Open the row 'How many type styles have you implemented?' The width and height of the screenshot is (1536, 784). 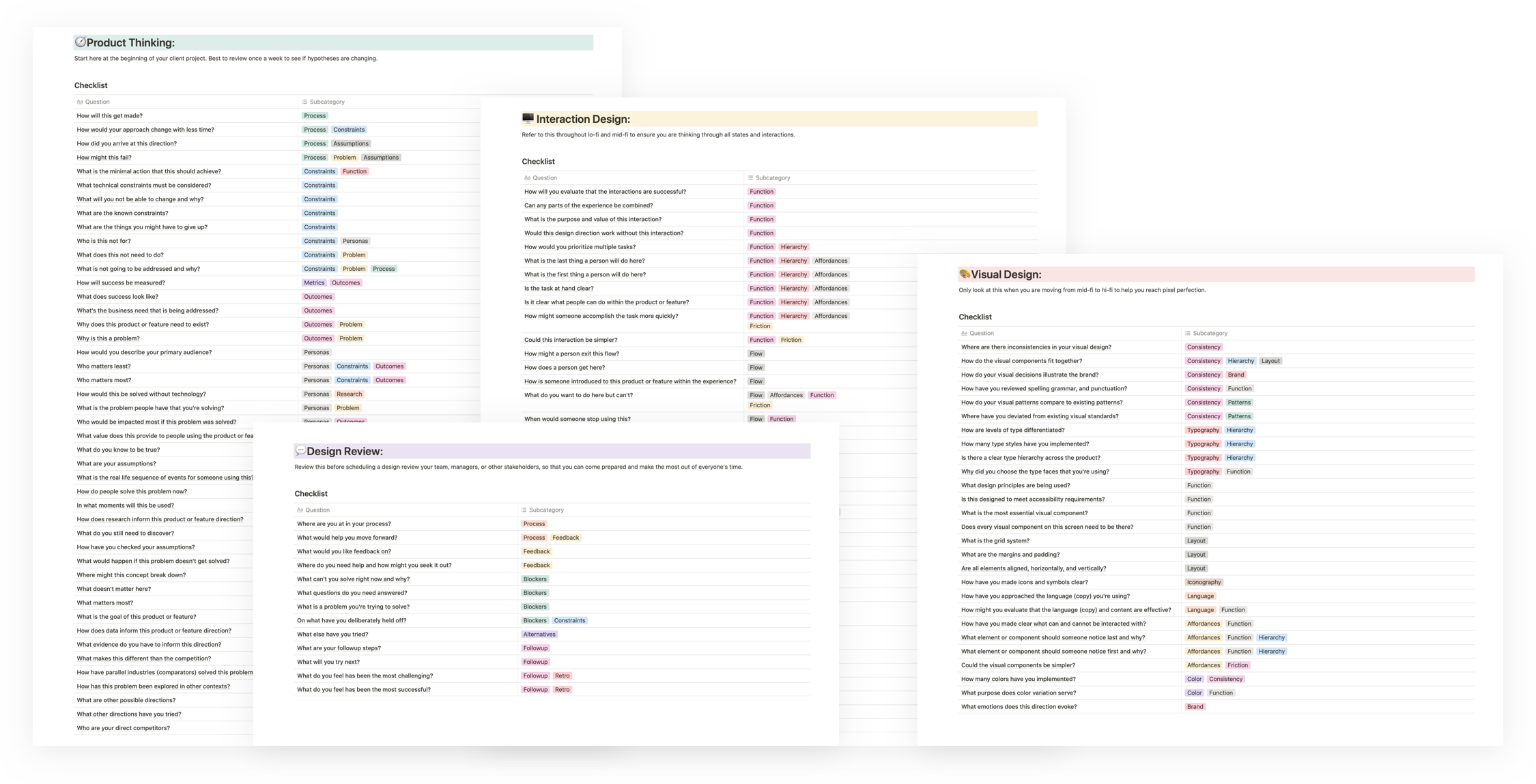click(x=1025, y=444)
